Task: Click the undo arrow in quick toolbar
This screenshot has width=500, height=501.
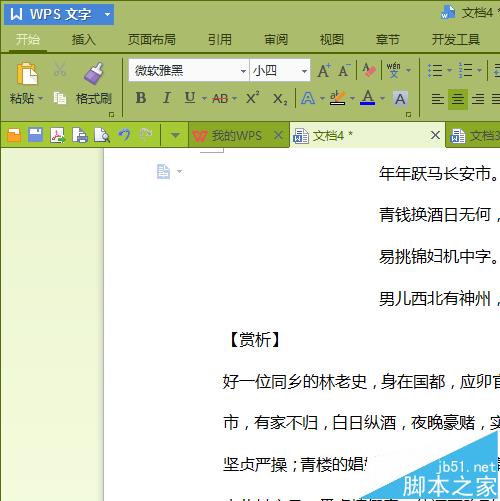Action: pos(124,135)
